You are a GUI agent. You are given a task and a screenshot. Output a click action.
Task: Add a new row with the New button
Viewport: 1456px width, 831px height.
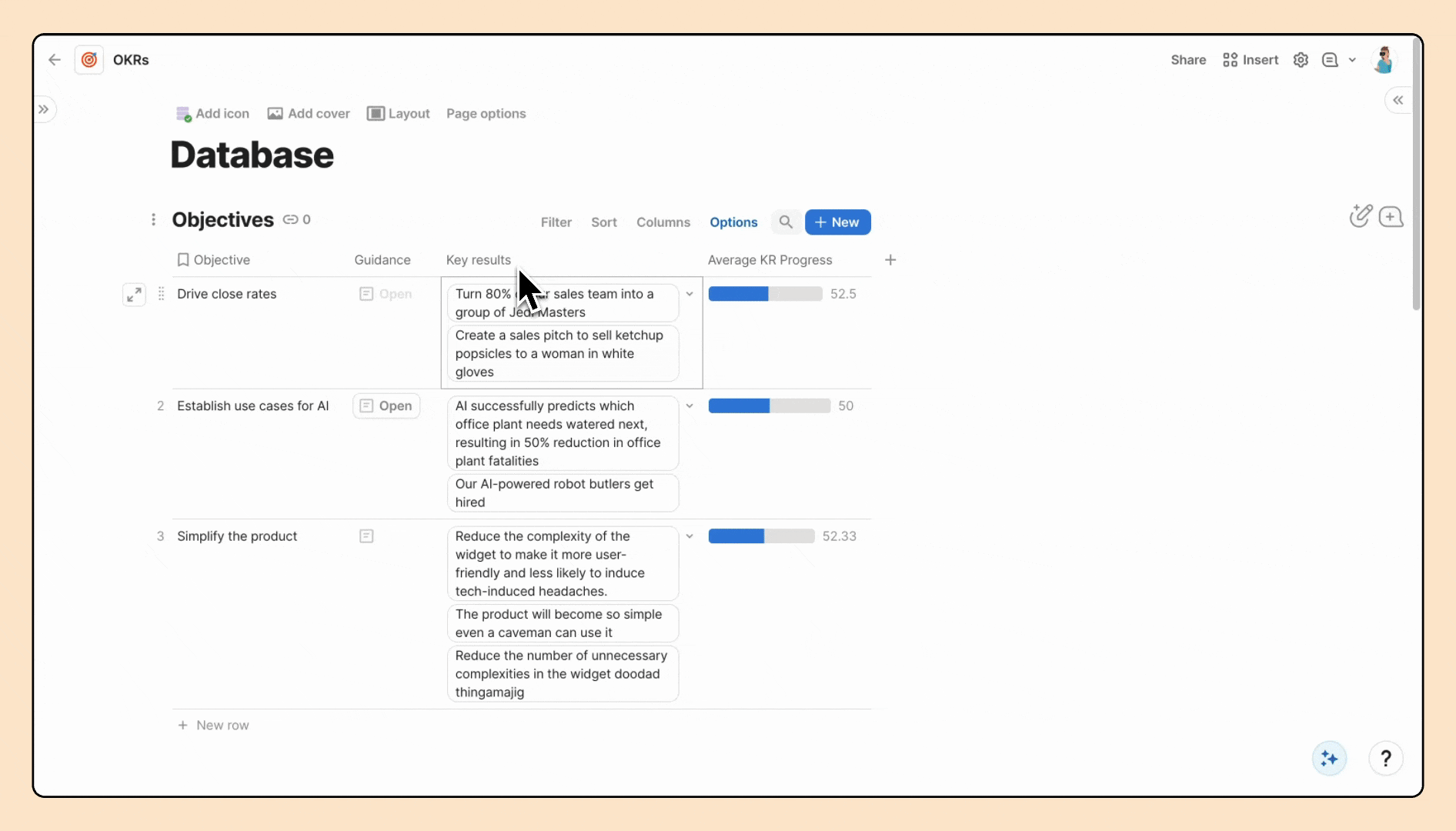pos(838,222)
